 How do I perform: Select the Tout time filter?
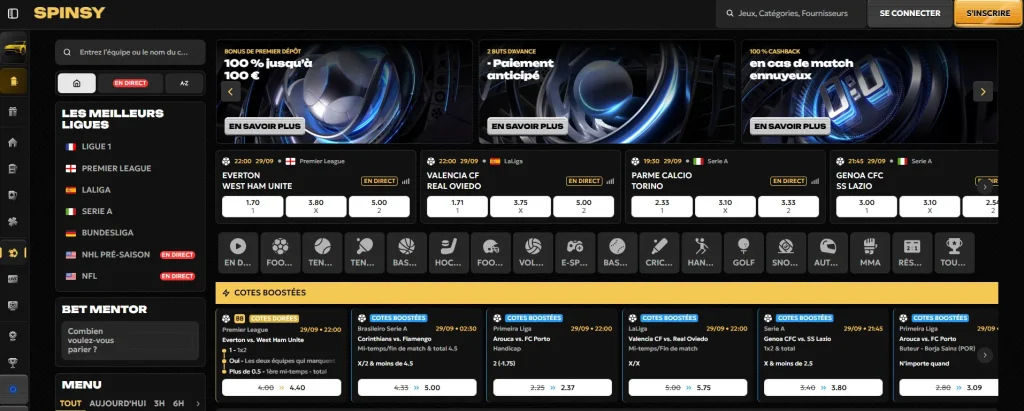71,403
